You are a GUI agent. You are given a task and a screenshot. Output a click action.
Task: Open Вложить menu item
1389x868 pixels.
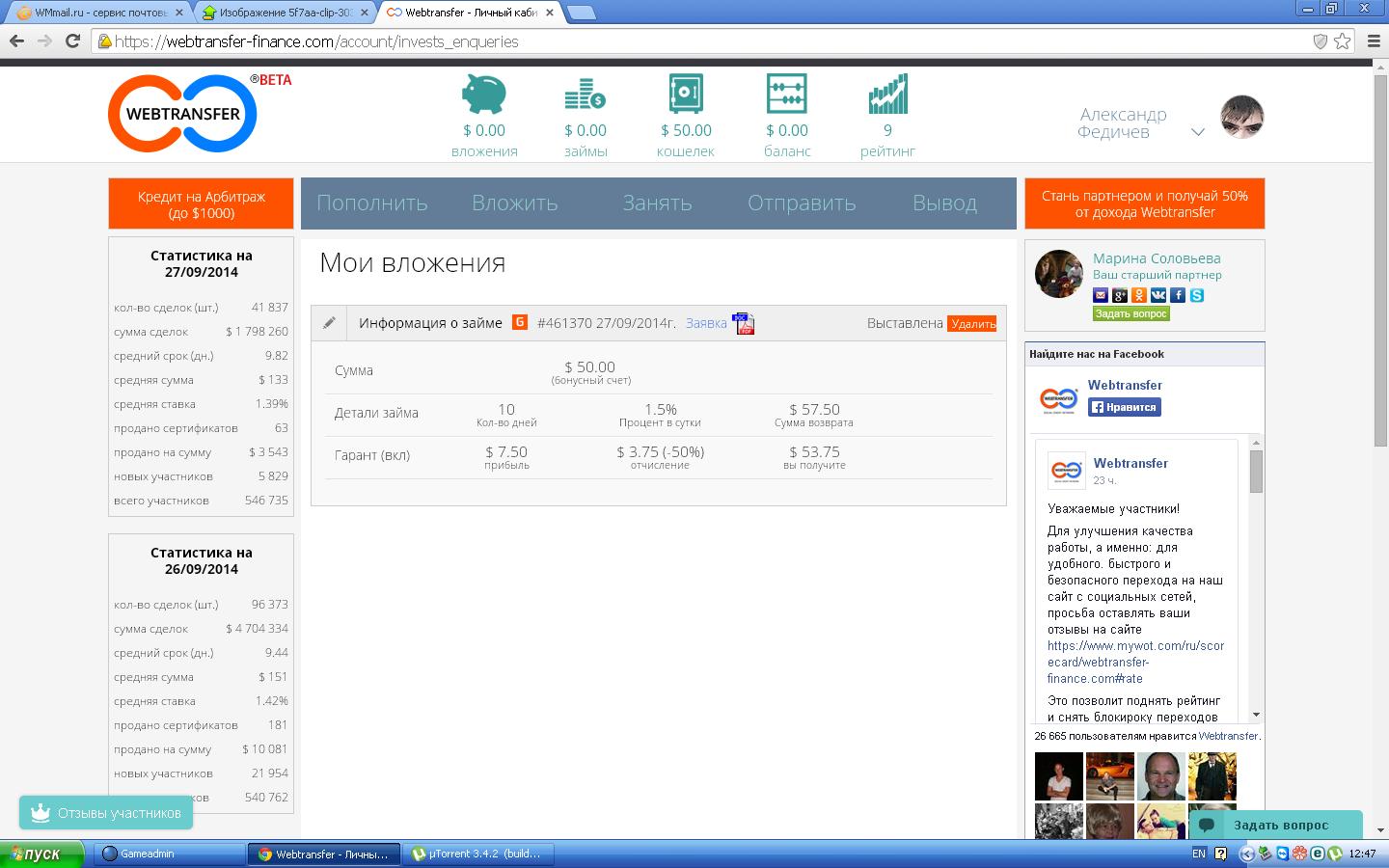click(514, 203)
